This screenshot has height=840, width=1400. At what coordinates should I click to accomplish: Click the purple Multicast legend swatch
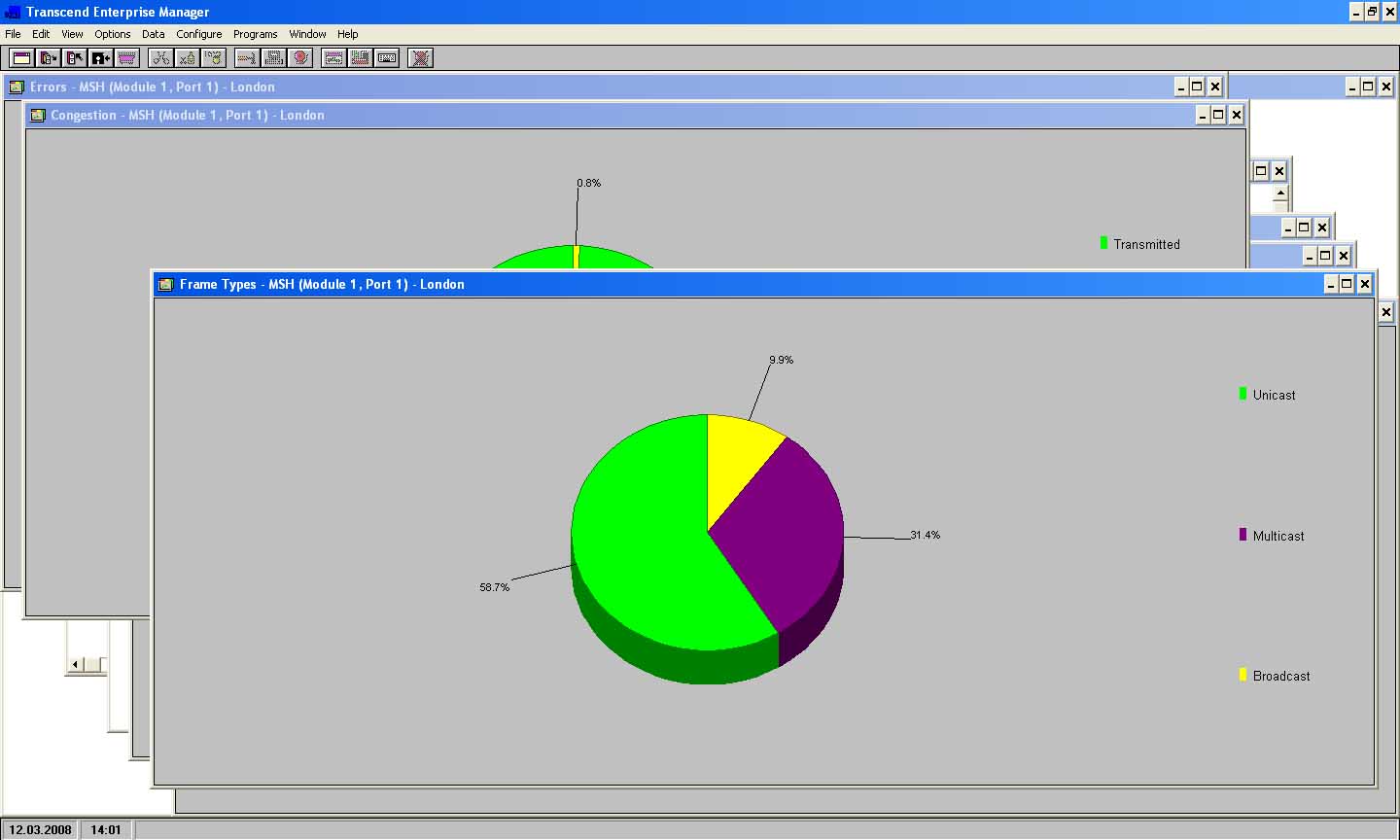pos(1242,535)
